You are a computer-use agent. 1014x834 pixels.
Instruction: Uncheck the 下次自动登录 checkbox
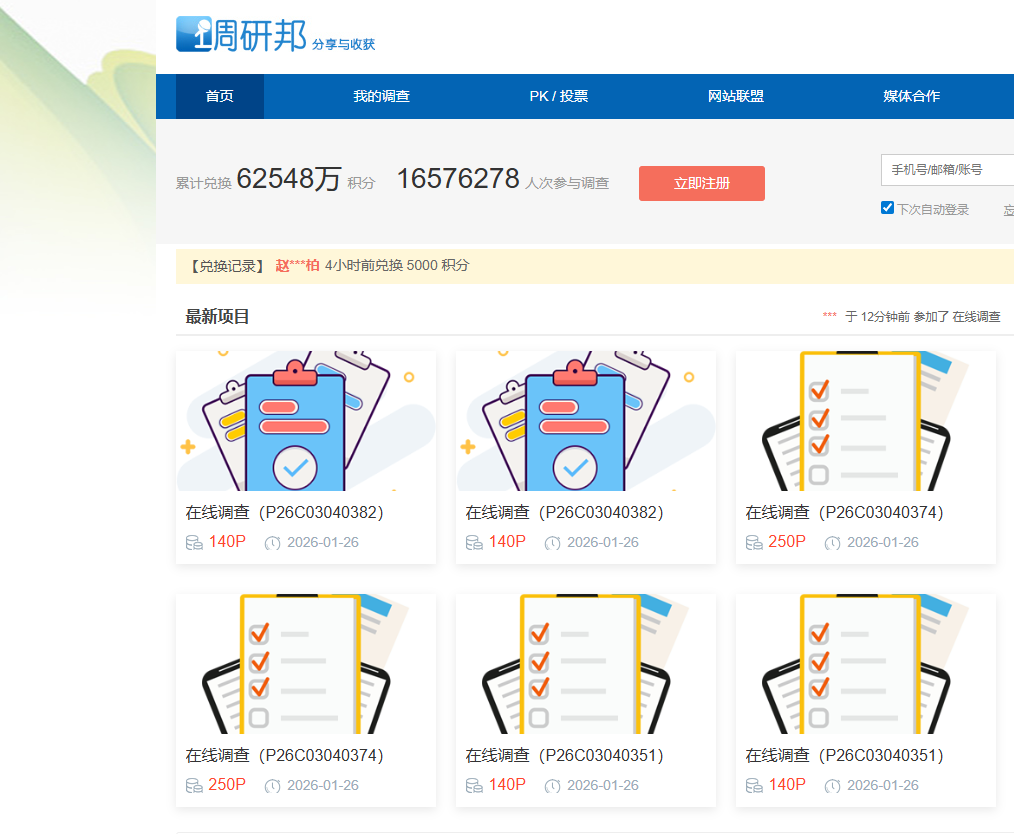887,207
